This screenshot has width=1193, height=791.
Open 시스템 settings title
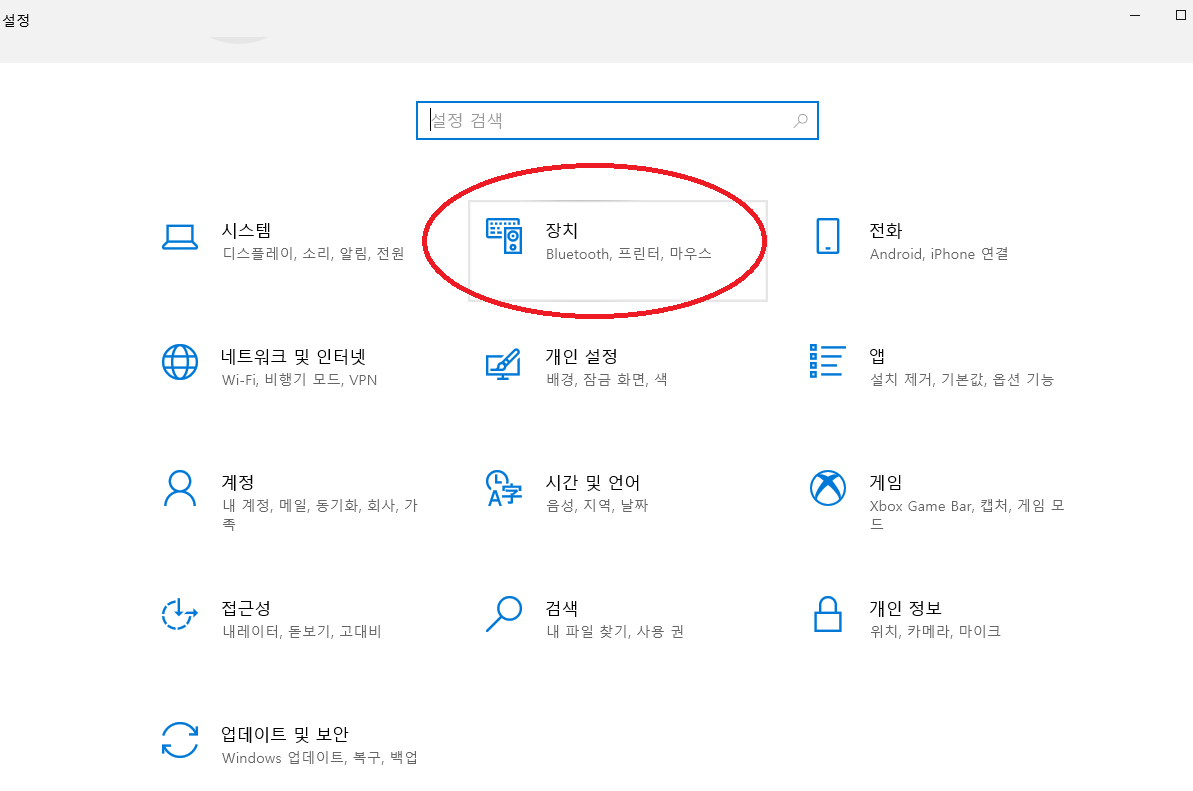click(x=246, y=230)
